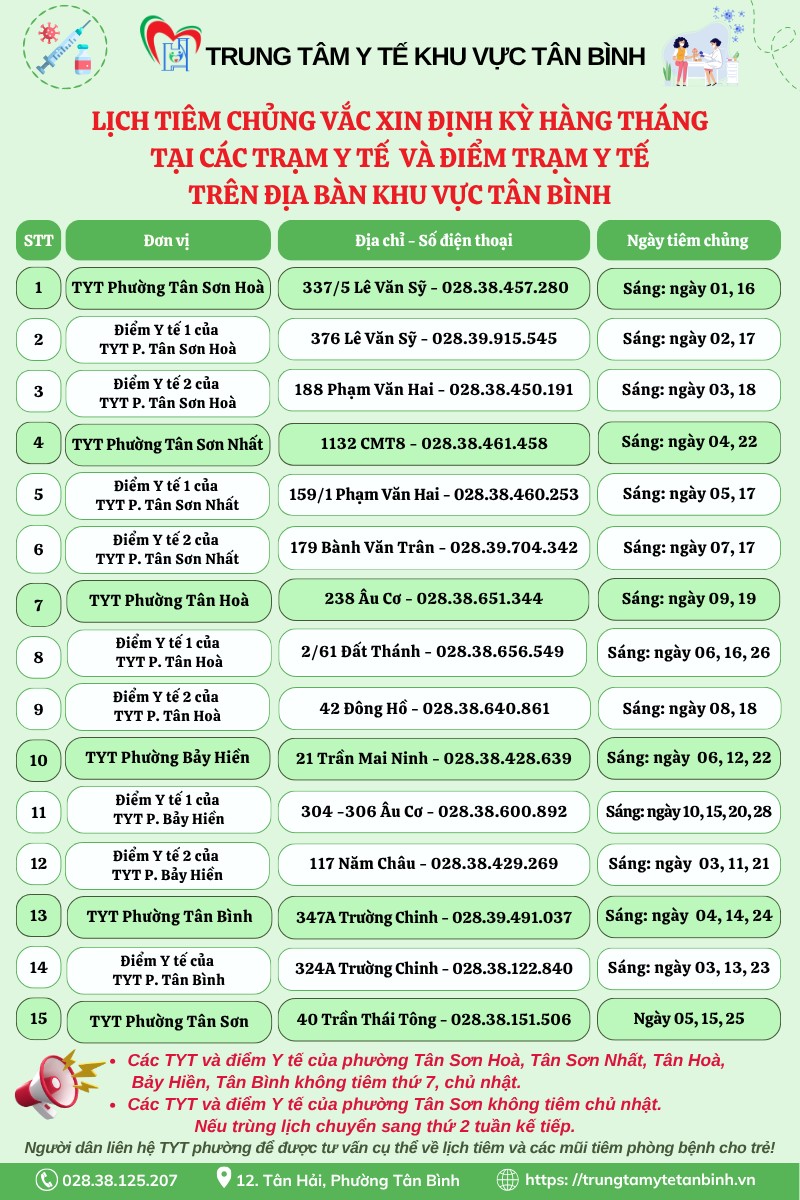Click the 'Sáng: ngày 10, 15, 20, 28' schedule cell

(x=688, y=812)
